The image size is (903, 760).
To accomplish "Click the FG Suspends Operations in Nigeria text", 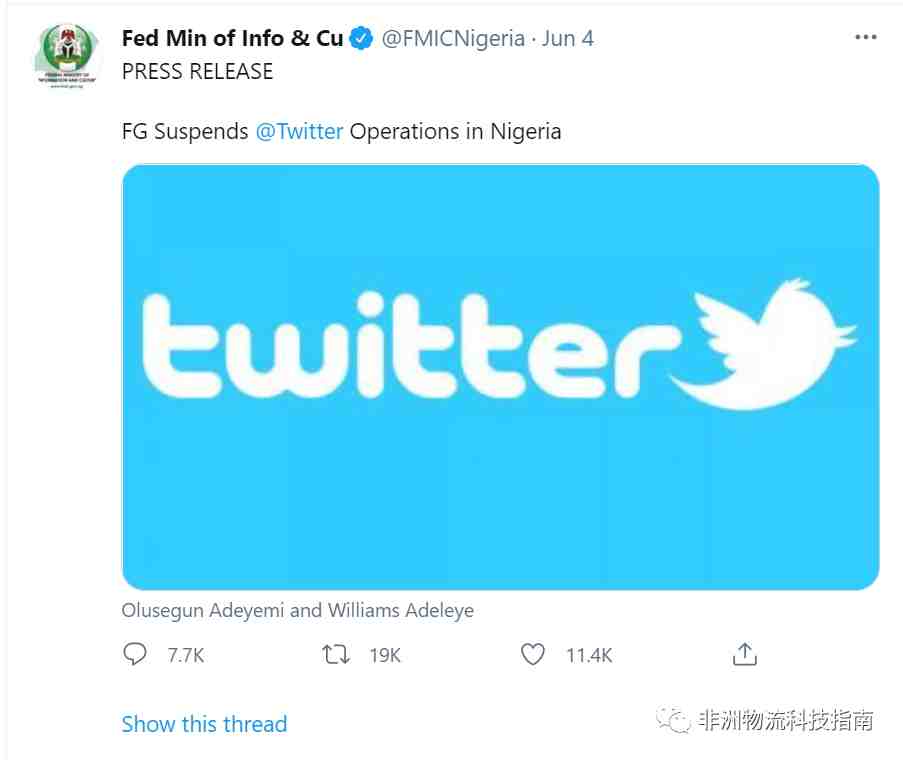I will point(342,132).
